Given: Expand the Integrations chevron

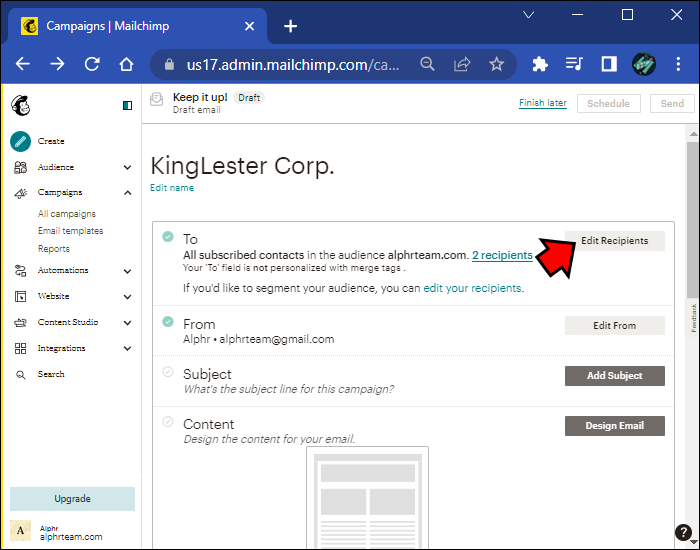Looking at the screenshot, I should pyautogui.click(x=128, y=349).
